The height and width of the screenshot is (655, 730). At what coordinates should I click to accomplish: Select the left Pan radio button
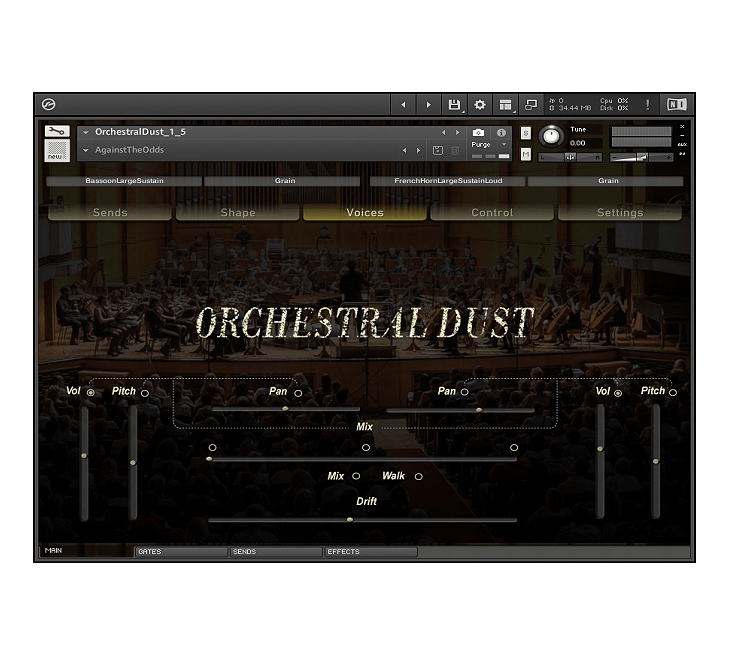[x=298, y=393]
